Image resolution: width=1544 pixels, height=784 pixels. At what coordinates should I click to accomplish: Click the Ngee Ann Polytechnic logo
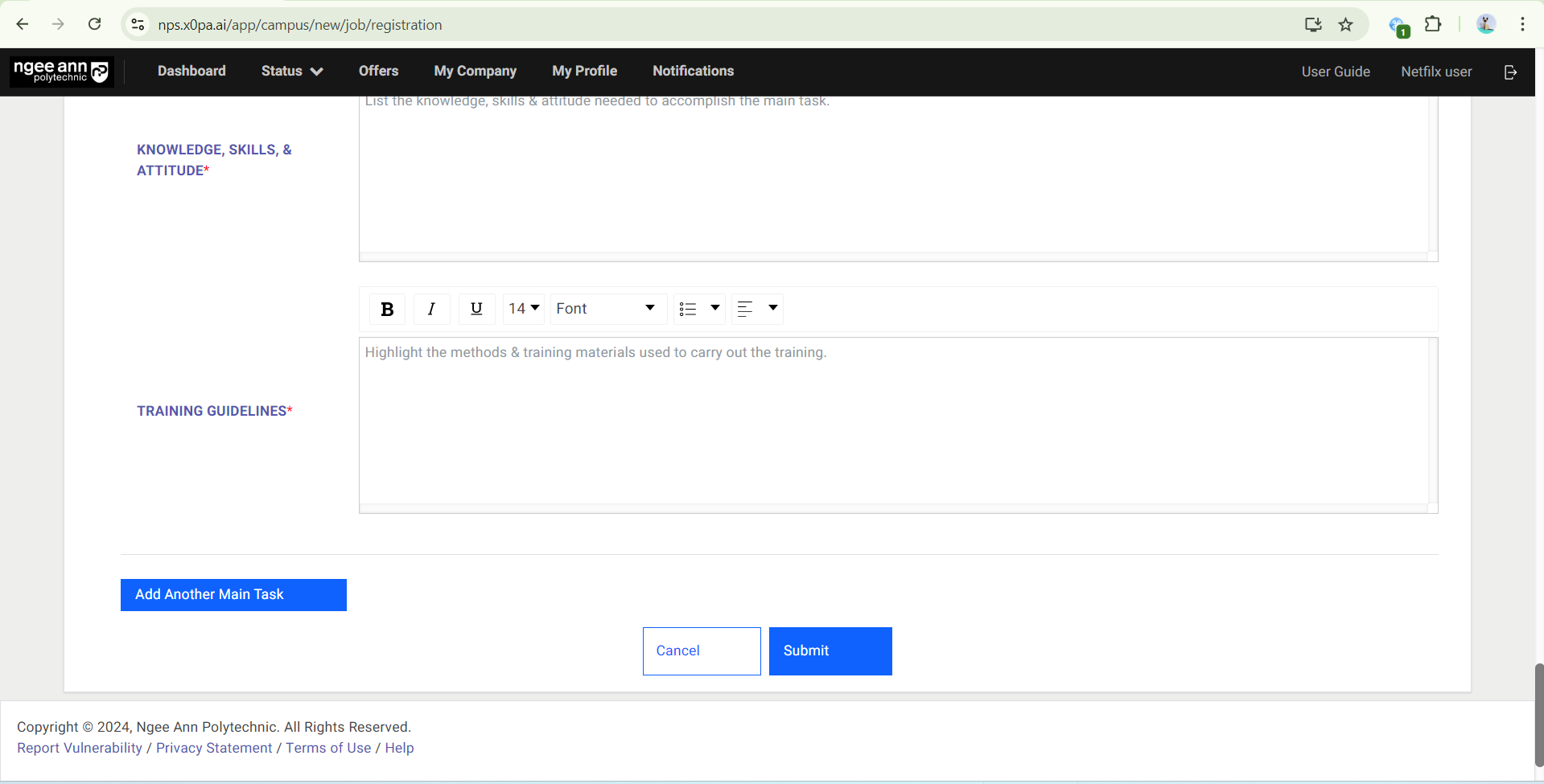click(x=61, y=72)
